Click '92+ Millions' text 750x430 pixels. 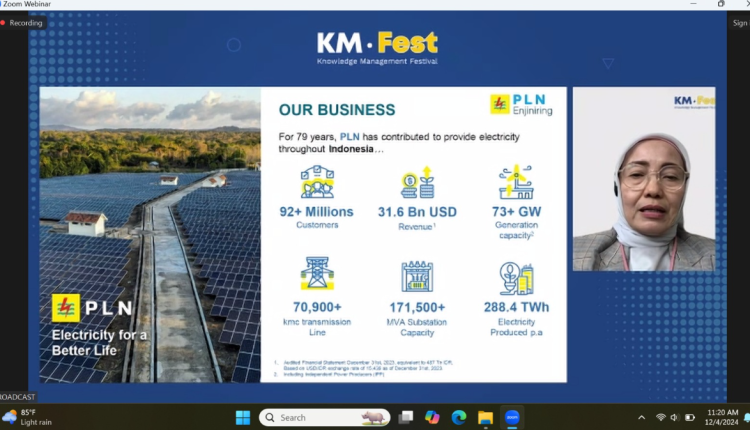[x=317, y=212]
